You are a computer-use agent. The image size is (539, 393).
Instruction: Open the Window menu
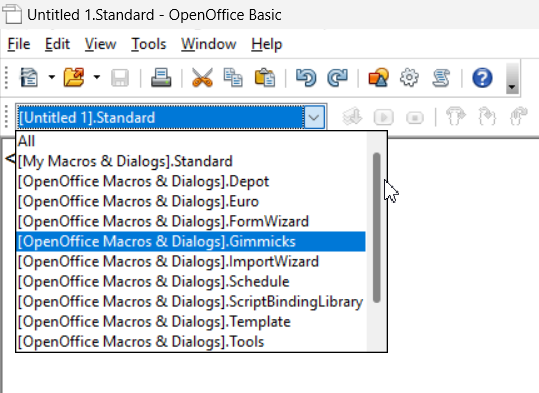209,44
